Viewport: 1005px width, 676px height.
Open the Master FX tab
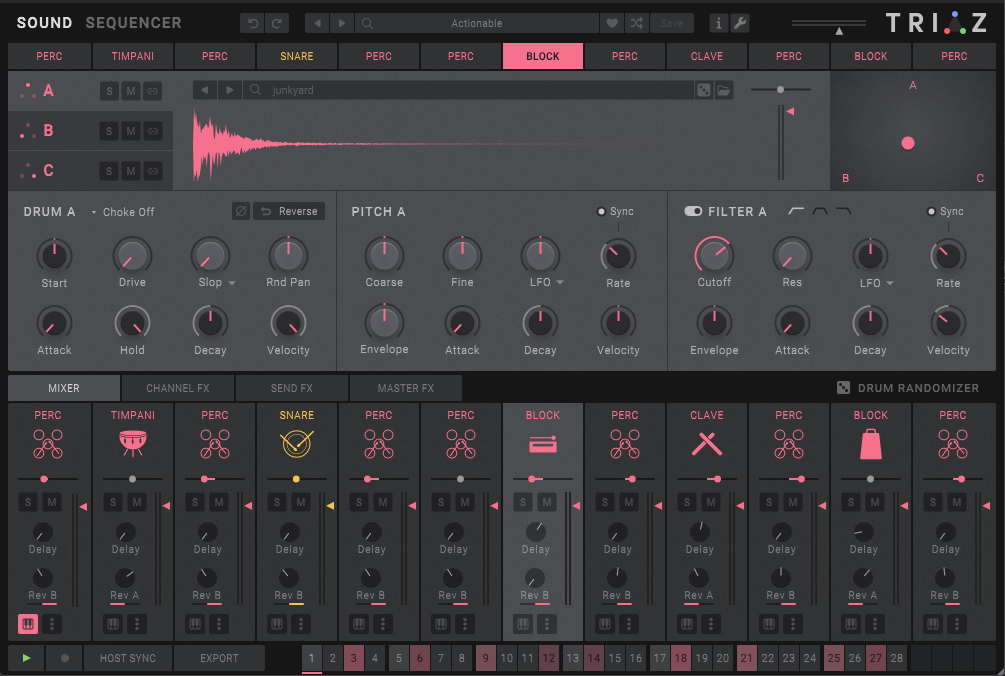(x=406, y=388)
